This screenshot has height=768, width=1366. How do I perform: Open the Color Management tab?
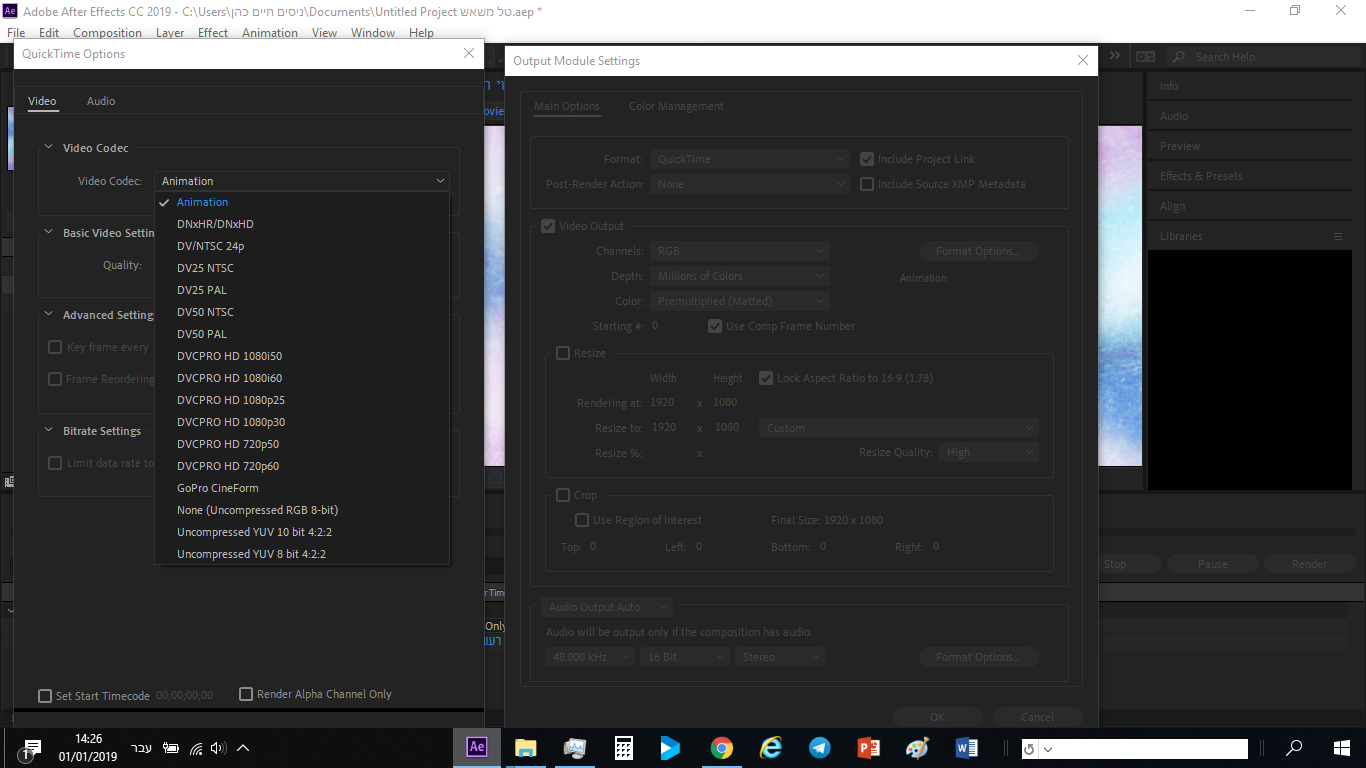click(x=675, y=106)
